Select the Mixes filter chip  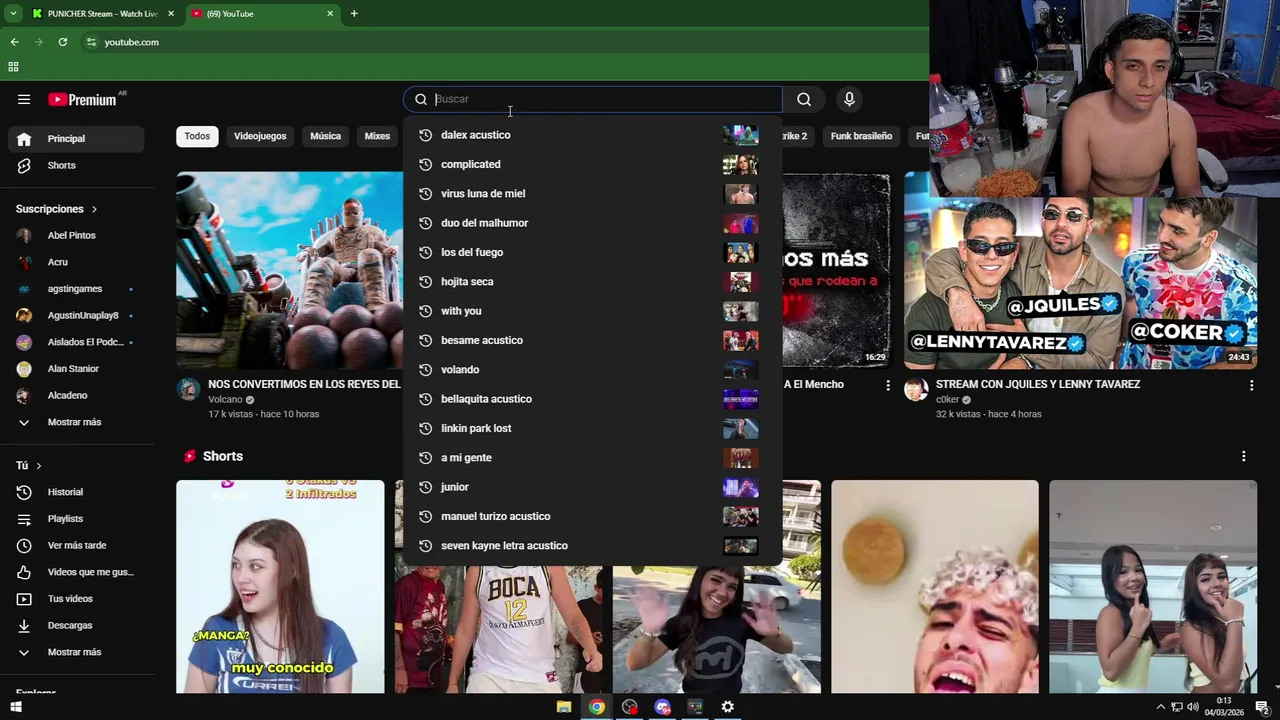click(377, 136)
